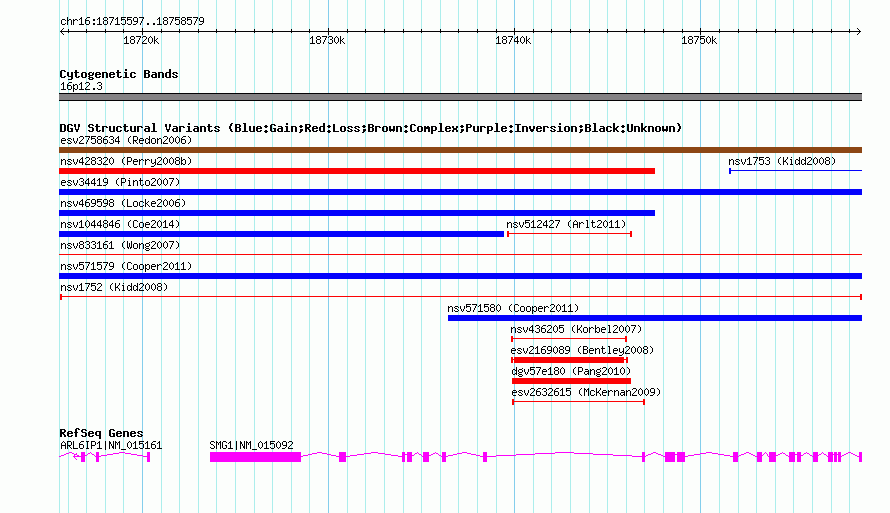This screenshot has height=513, width=890.
Task: Click the nsv512427 (Arlt2011) label
Action: [566, 224]
